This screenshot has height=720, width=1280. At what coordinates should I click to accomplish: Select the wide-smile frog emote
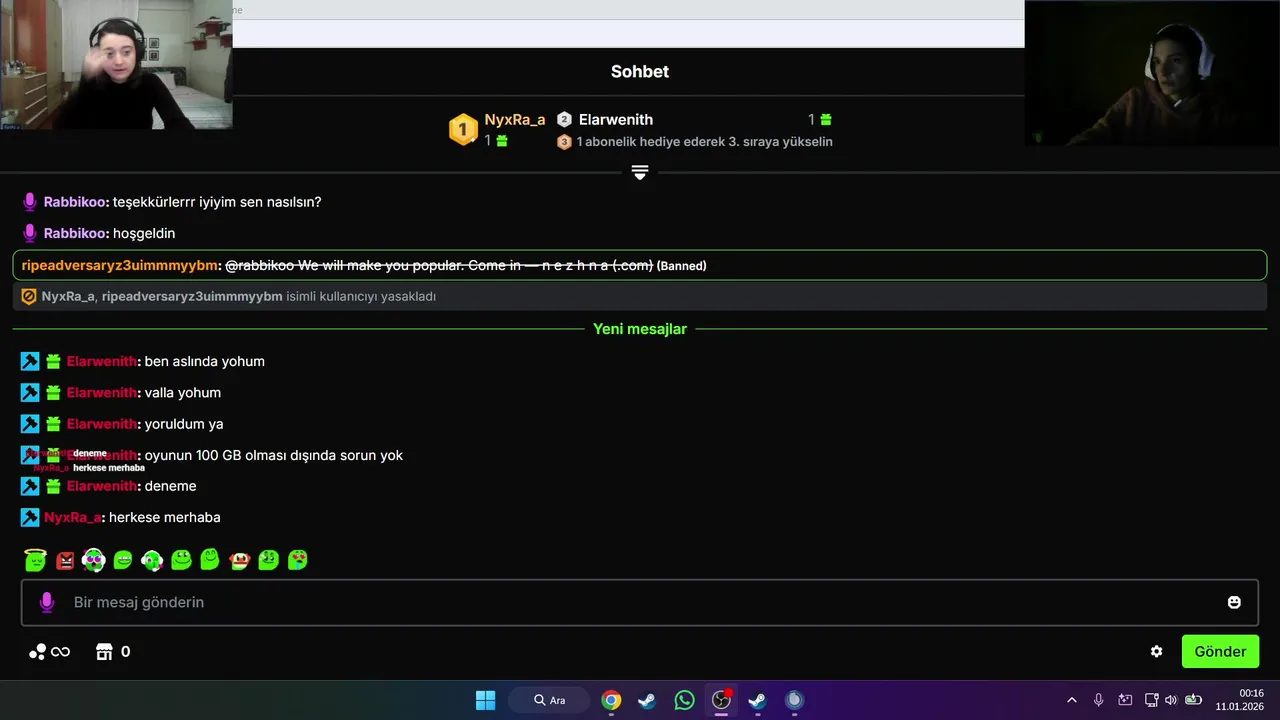coord(181,560)
